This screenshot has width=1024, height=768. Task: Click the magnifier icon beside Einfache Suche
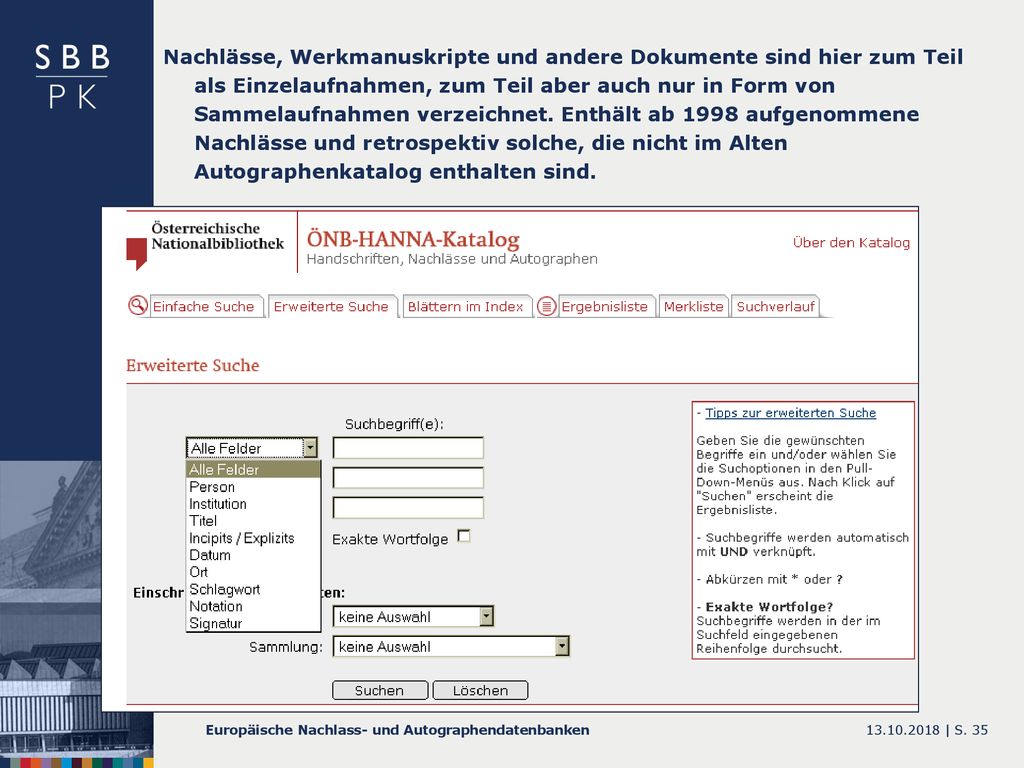138,305
